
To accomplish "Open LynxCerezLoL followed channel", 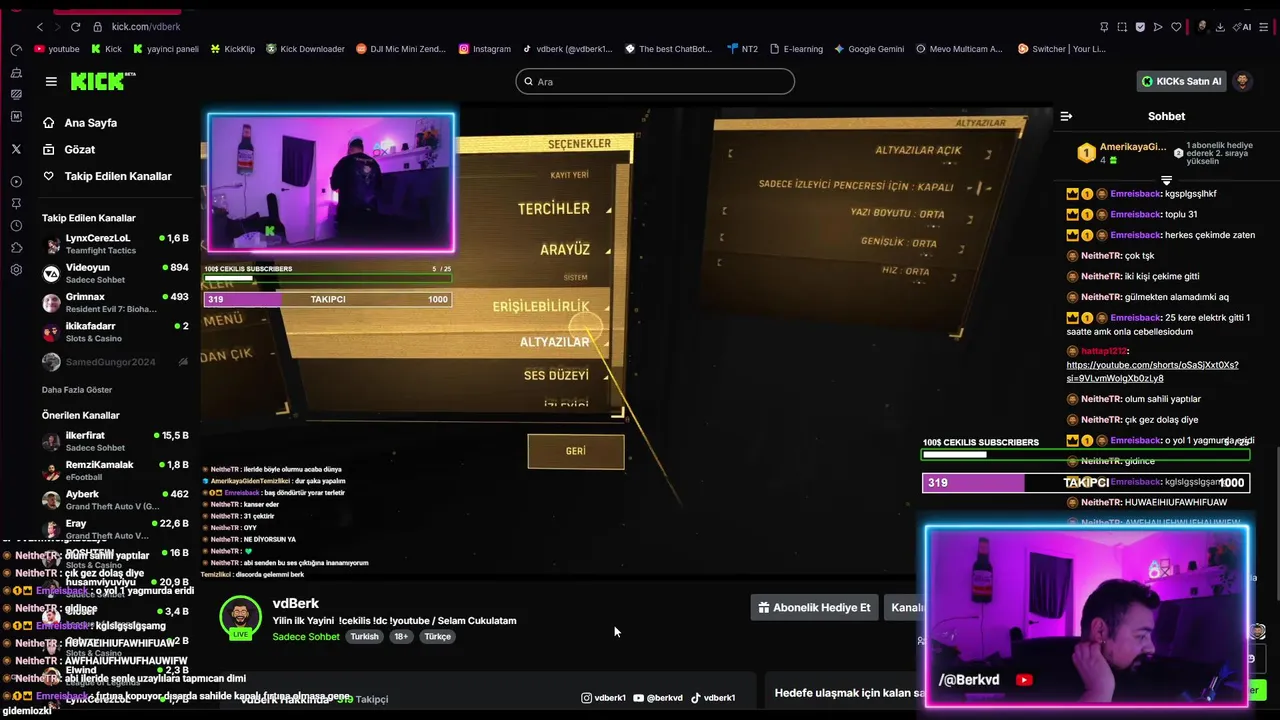I will tap(115, 244).
